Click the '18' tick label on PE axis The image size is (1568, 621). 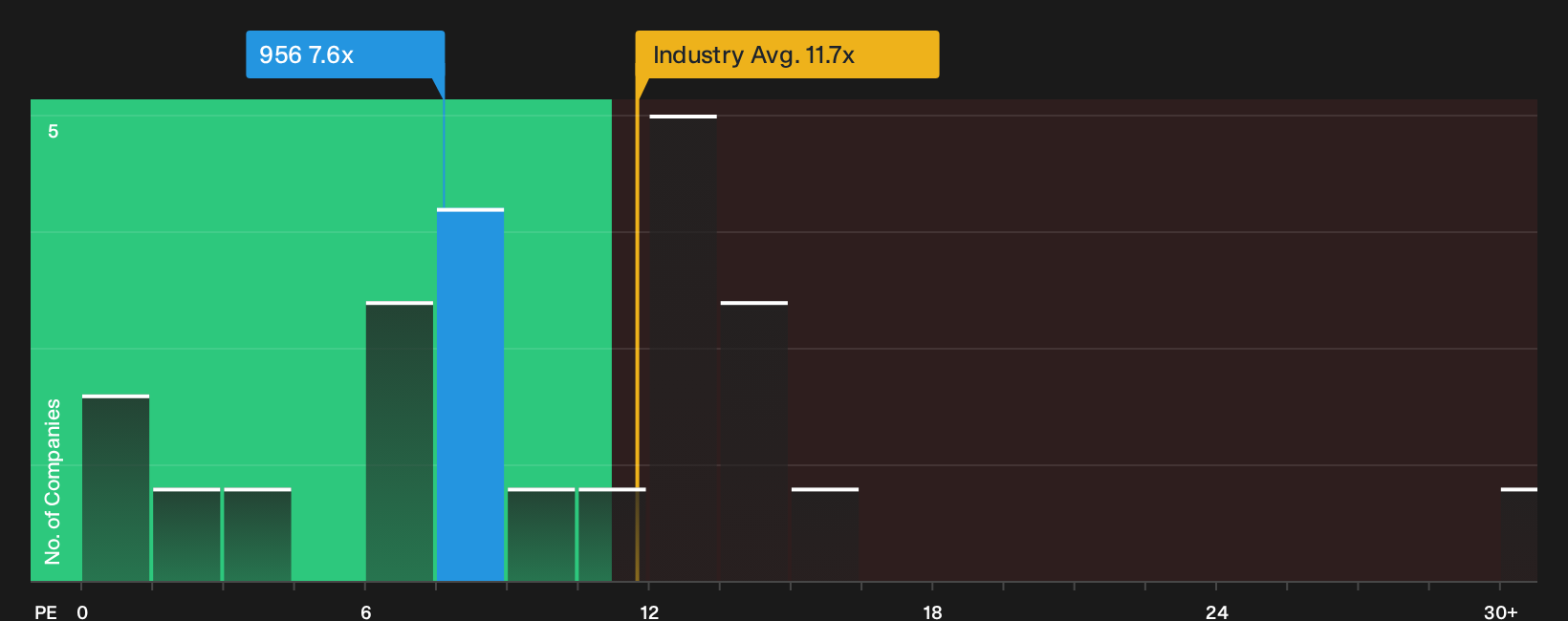pyautogui.click(x=932, y=612)
